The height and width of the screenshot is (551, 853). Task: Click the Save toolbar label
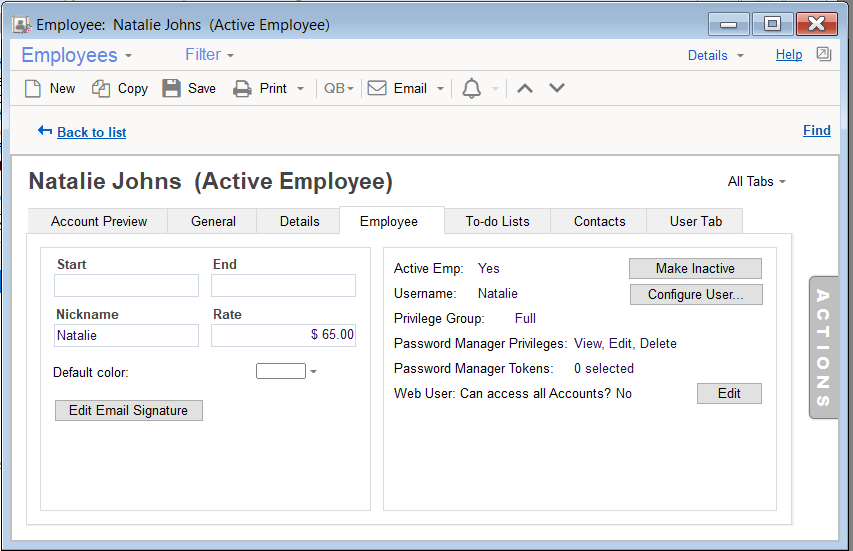point(202,89)
